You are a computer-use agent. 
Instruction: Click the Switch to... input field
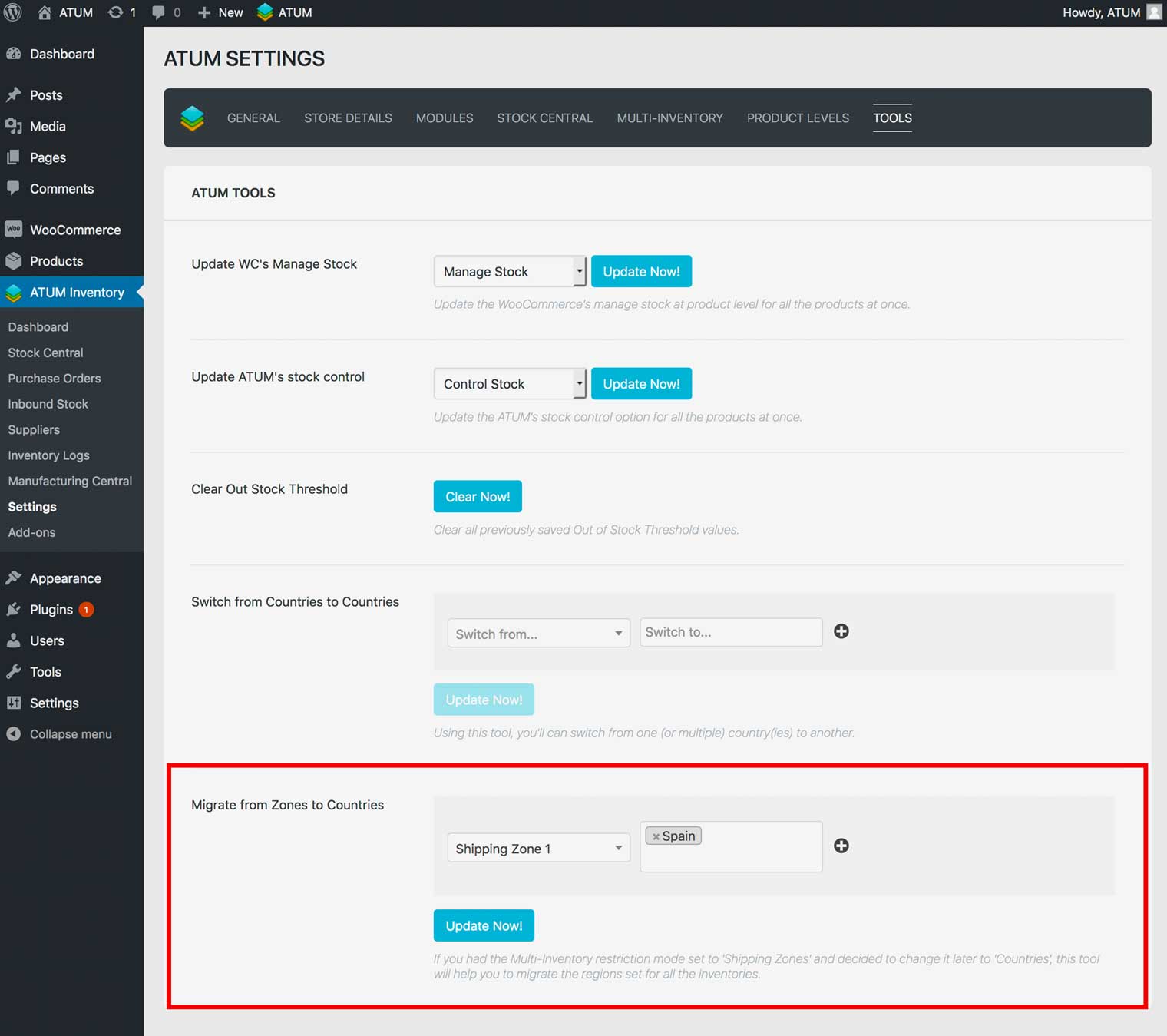pos(730,632)
